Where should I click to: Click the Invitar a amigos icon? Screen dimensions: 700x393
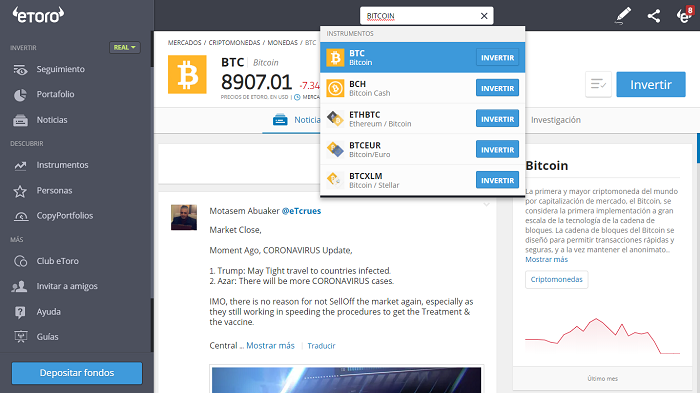click(x=20, y=287)
